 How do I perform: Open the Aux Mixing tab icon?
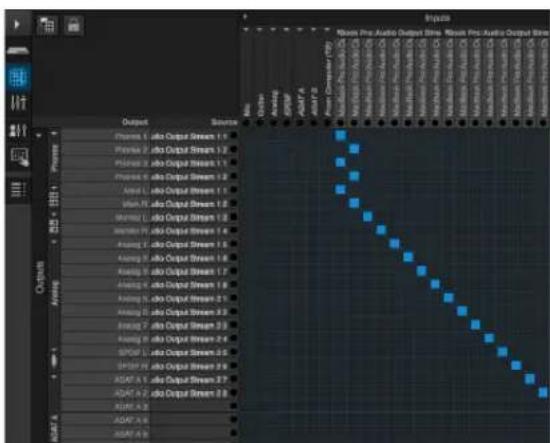click(x=18, y=130)
